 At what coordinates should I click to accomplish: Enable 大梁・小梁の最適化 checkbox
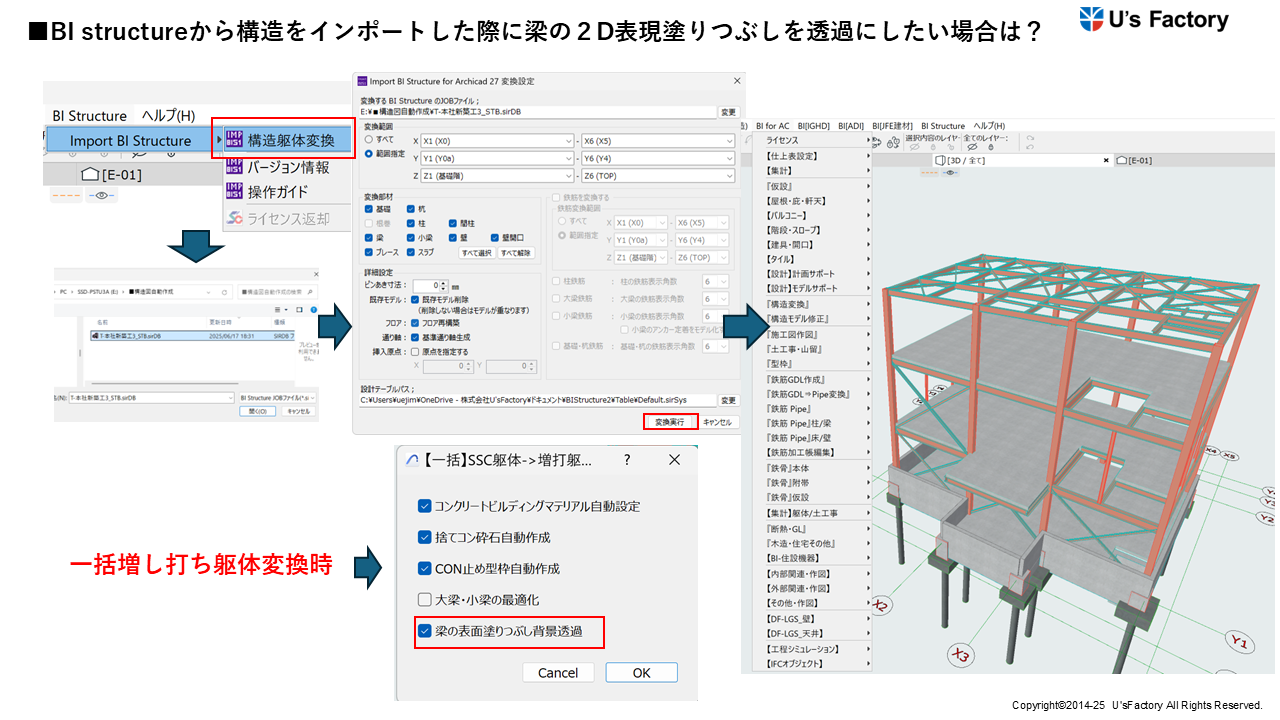tap(424, 600)
